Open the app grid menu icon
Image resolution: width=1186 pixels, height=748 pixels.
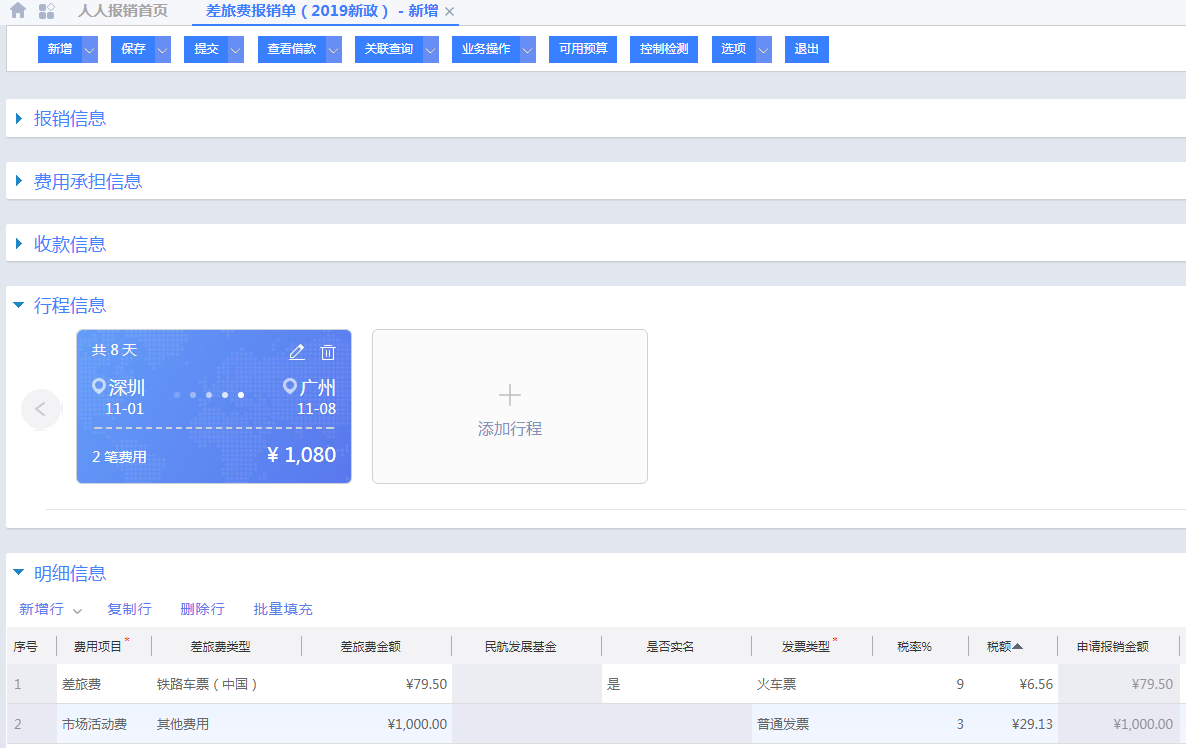point(47,11)
